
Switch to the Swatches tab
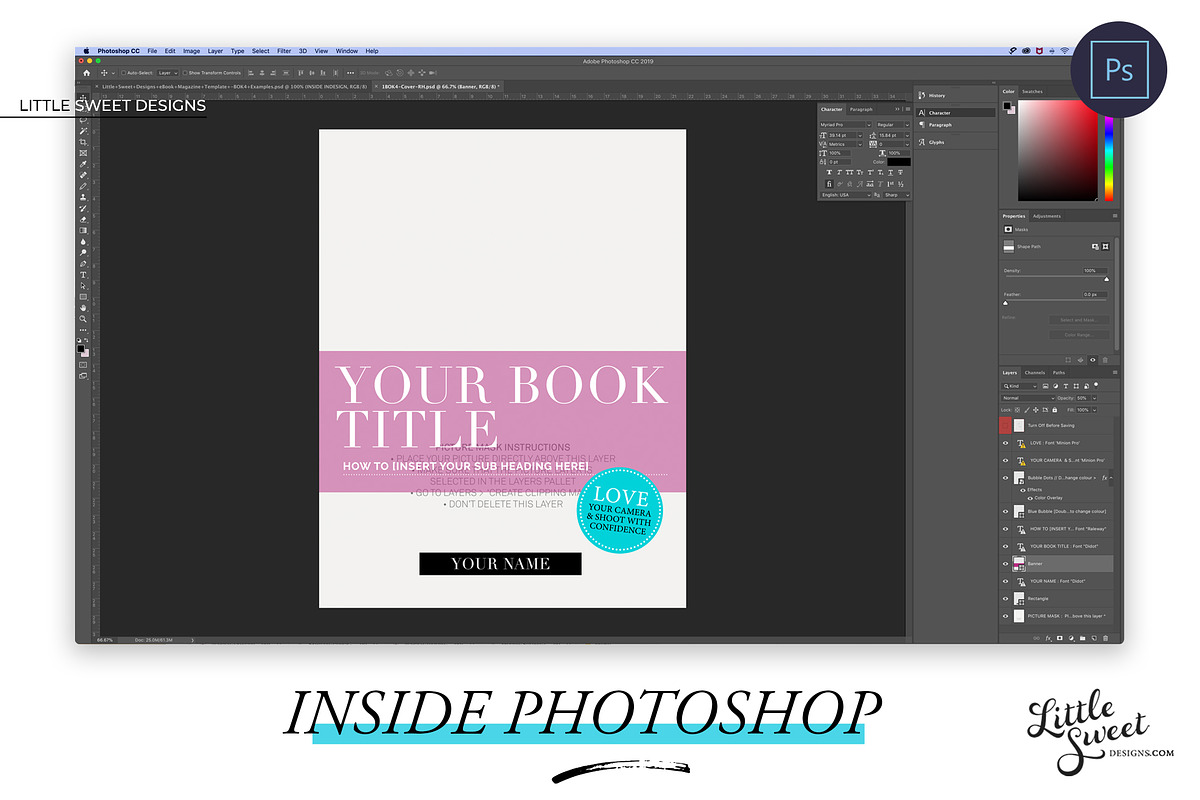(1032, 92)
